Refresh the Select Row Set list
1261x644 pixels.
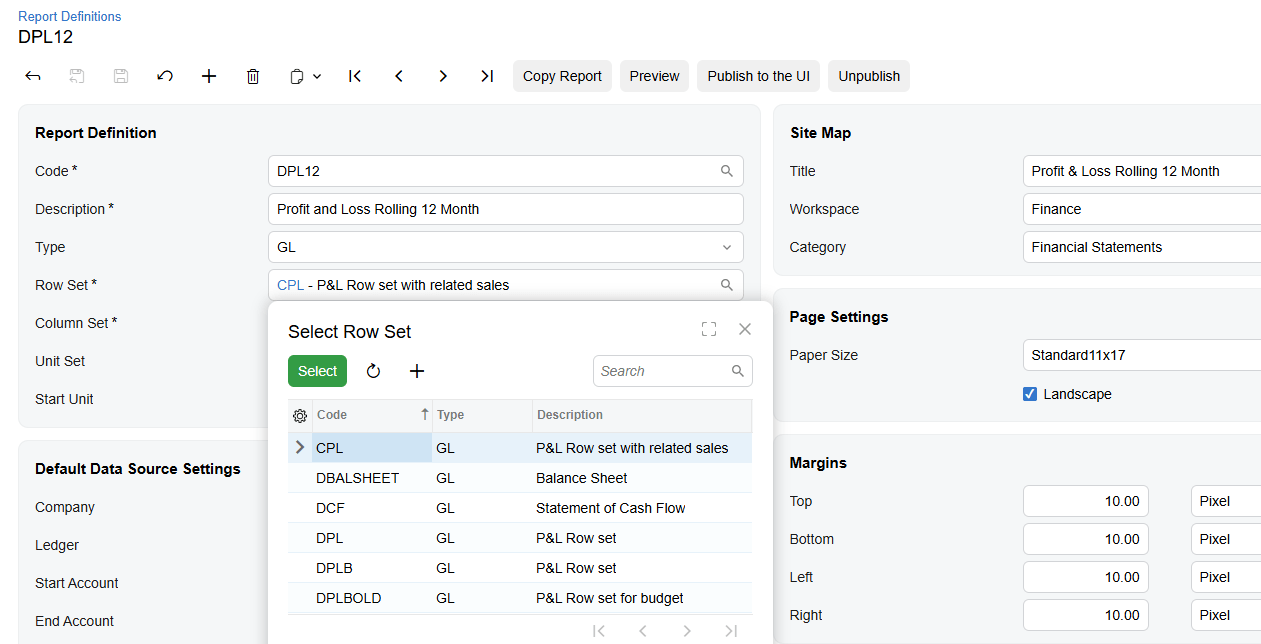(373, 371)
